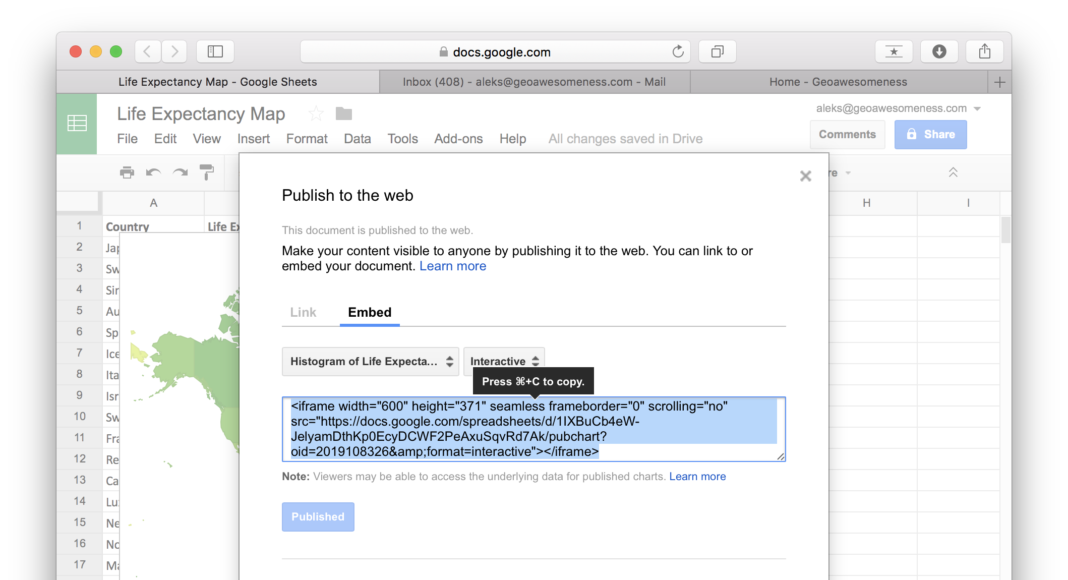Open the Sheets home icon
1068x580 pixels.
[76, 123]
